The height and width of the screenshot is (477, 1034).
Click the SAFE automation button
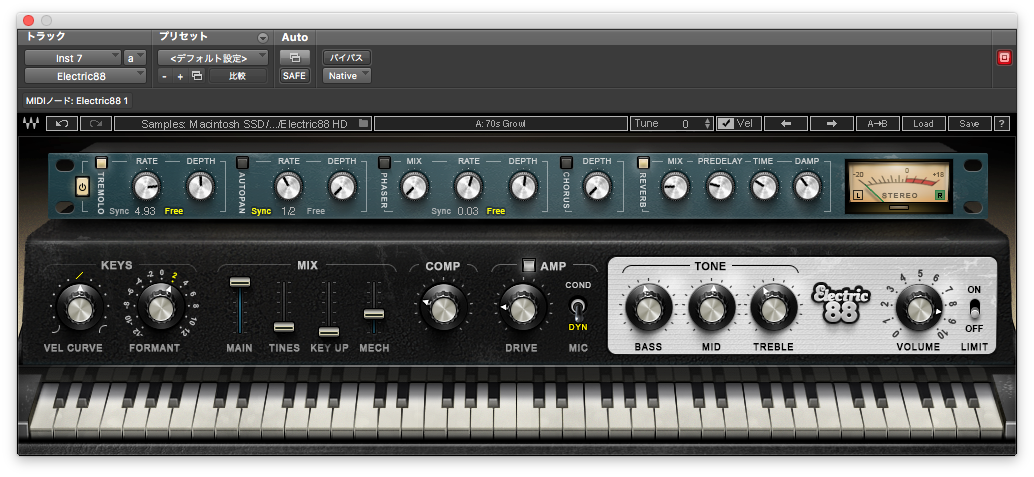[294, 76]
